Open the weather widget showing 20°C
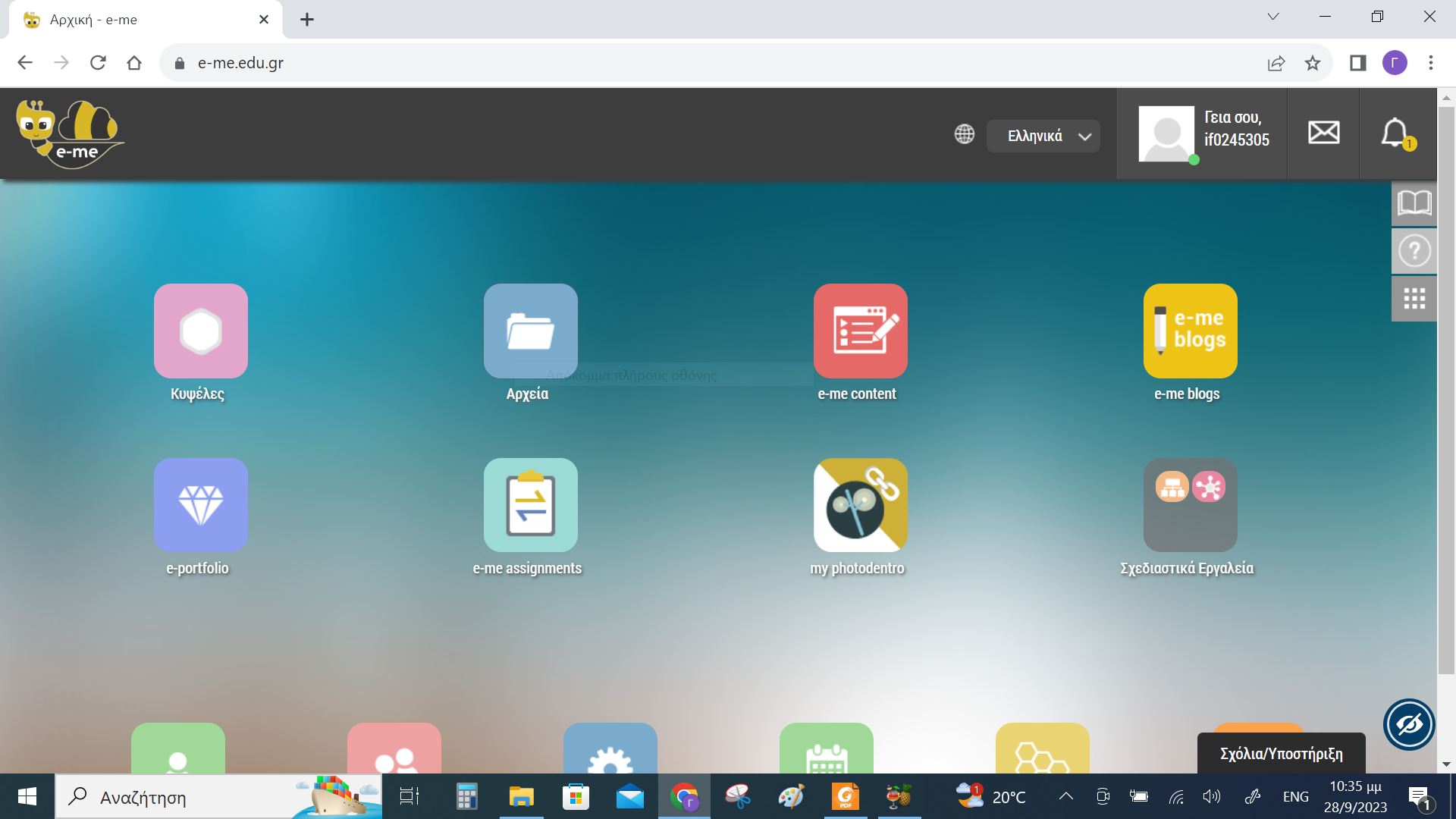This screenshot has width=1456, height=819. click(990, 796)
